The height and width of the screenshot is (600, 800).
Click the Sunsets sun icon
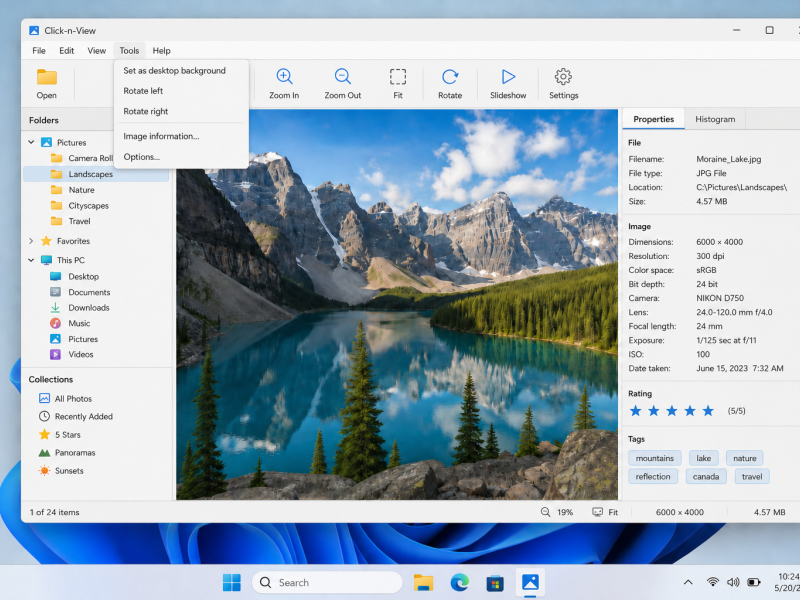click(x=44, y=470)
